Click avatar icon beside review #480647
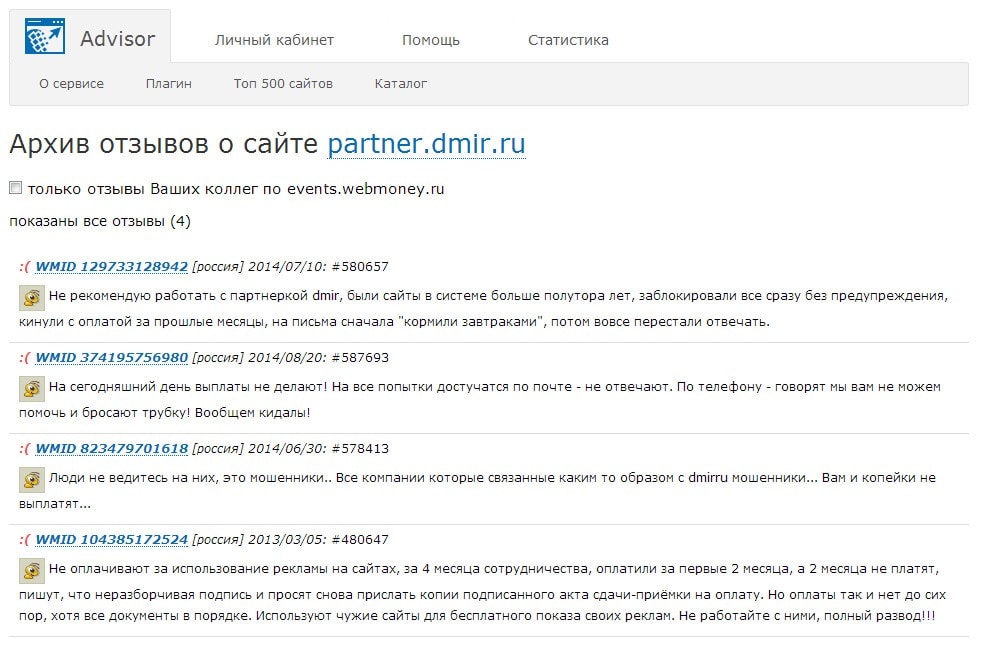Viewport: 1003px width, 669px height. (x=32, y=570)
